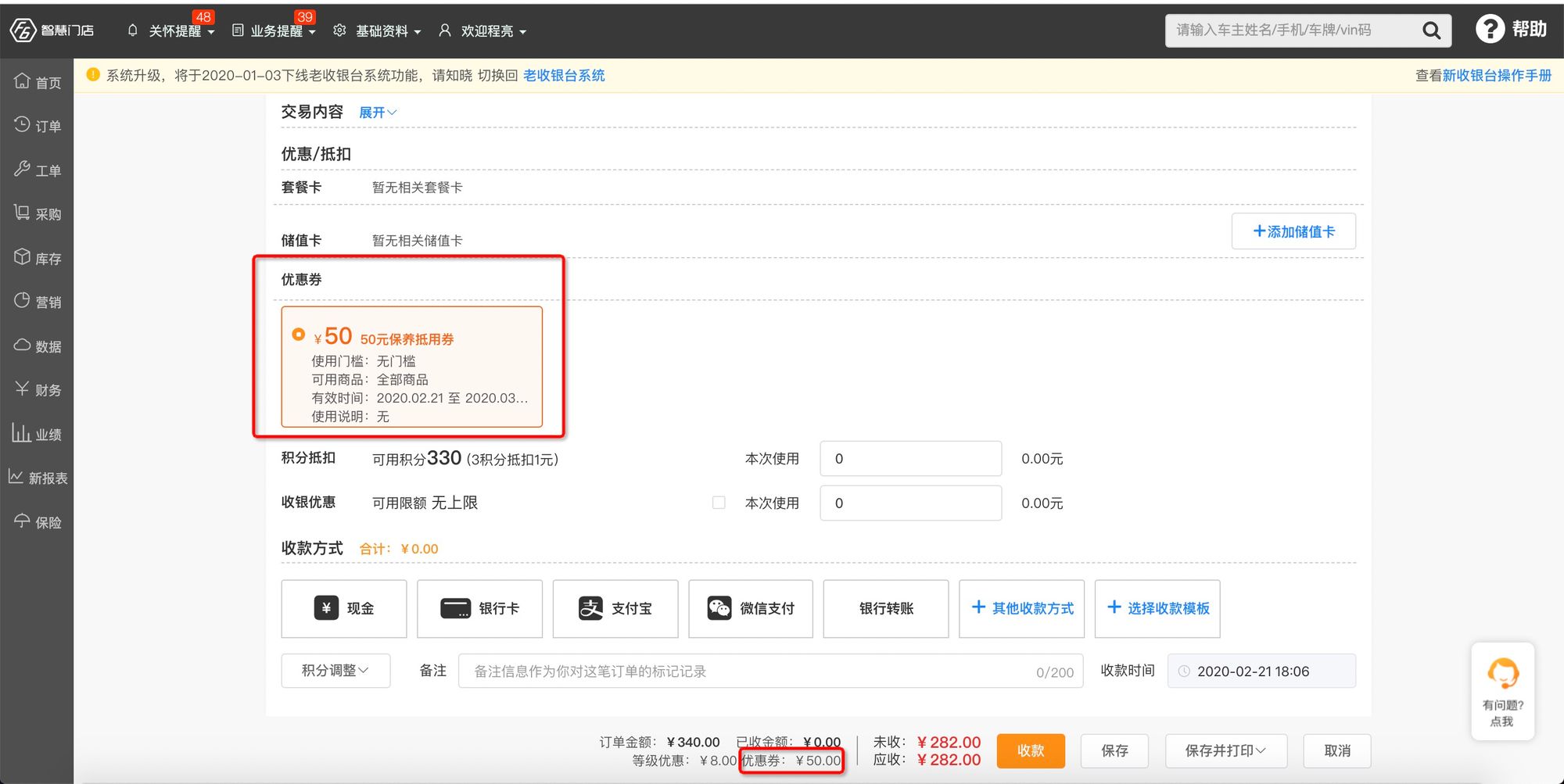This screenshot has height=784, width=1564.
Task: Click the bell icon beside 关怀提醒
Action: coord(133,30)
